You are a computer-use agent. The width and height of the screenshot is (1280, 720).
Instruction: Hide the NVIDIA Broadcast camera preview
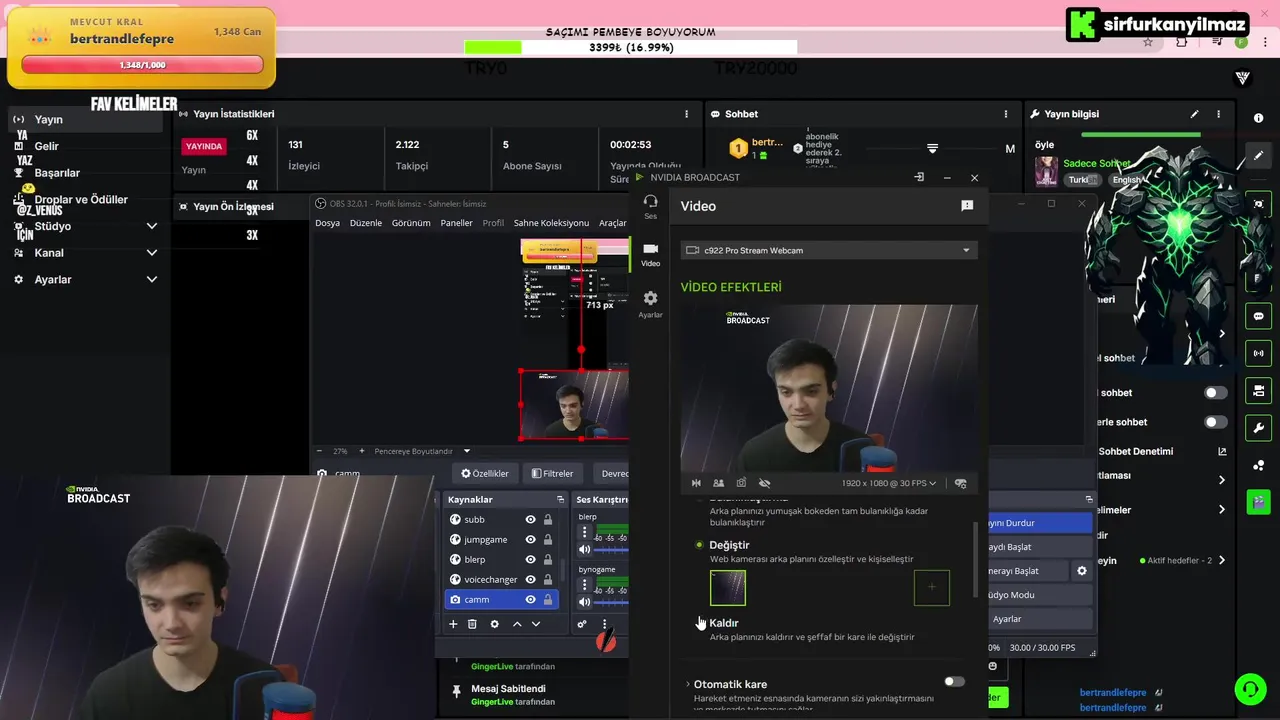click(x=764, y=483)
